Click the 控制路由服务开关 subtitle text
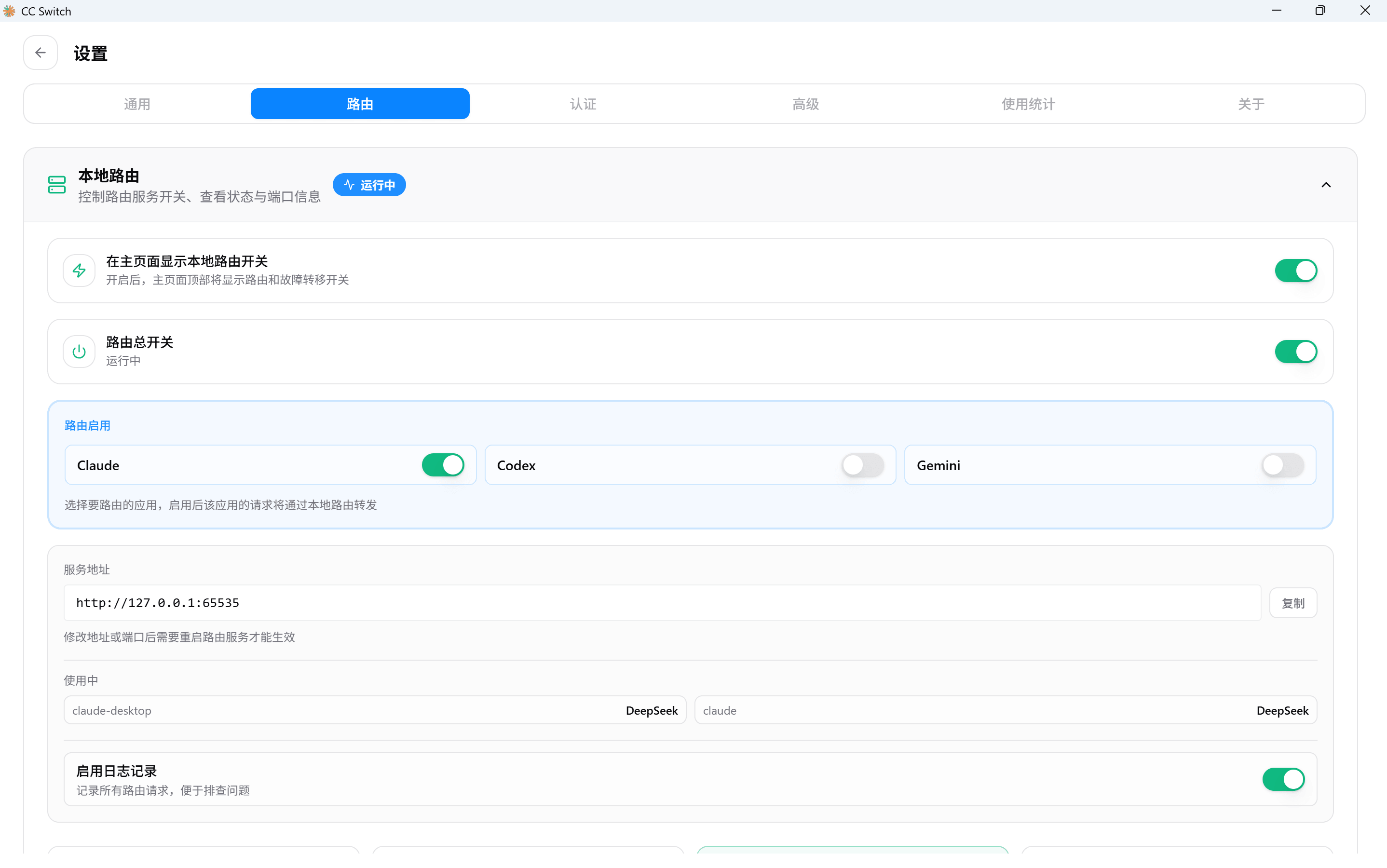This screenshot has height=868, width=1387. [199, 197]
